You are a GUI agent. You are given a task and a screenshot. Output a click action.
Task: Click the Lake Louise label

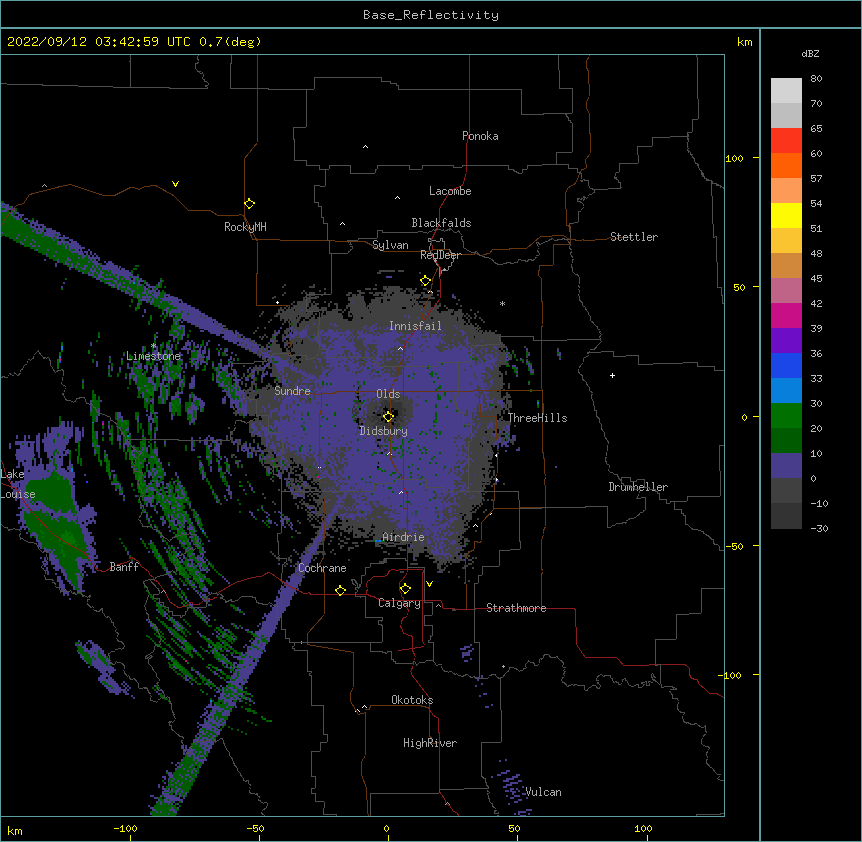16,484
